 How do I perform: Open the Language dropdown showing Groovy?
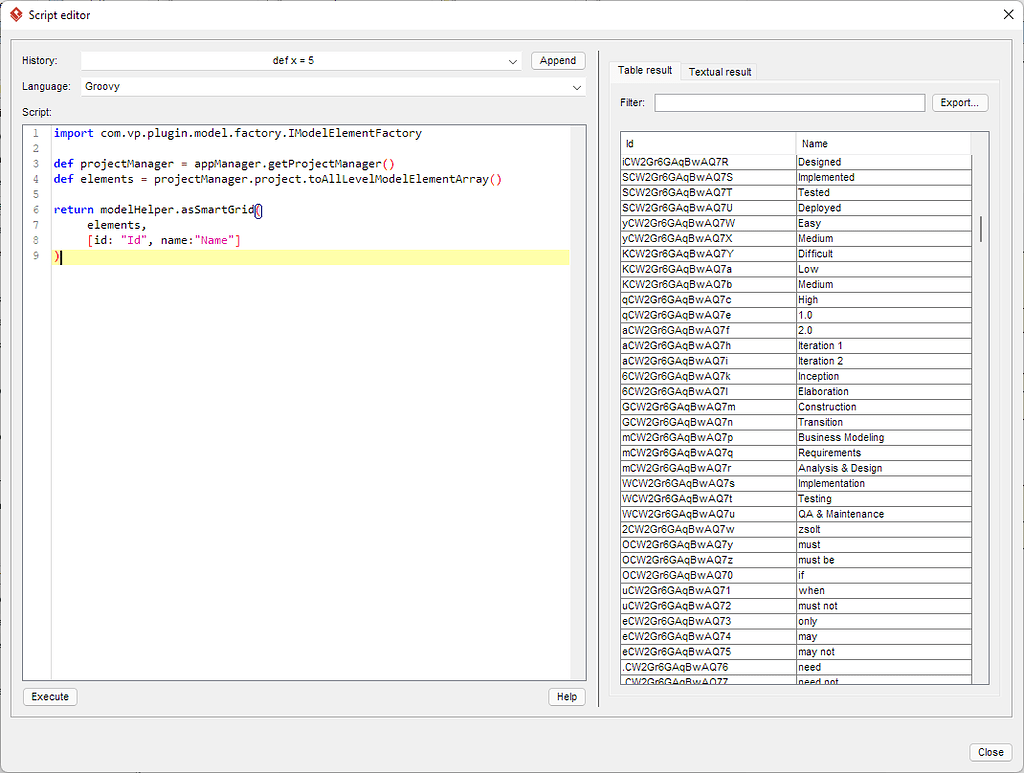330,86
